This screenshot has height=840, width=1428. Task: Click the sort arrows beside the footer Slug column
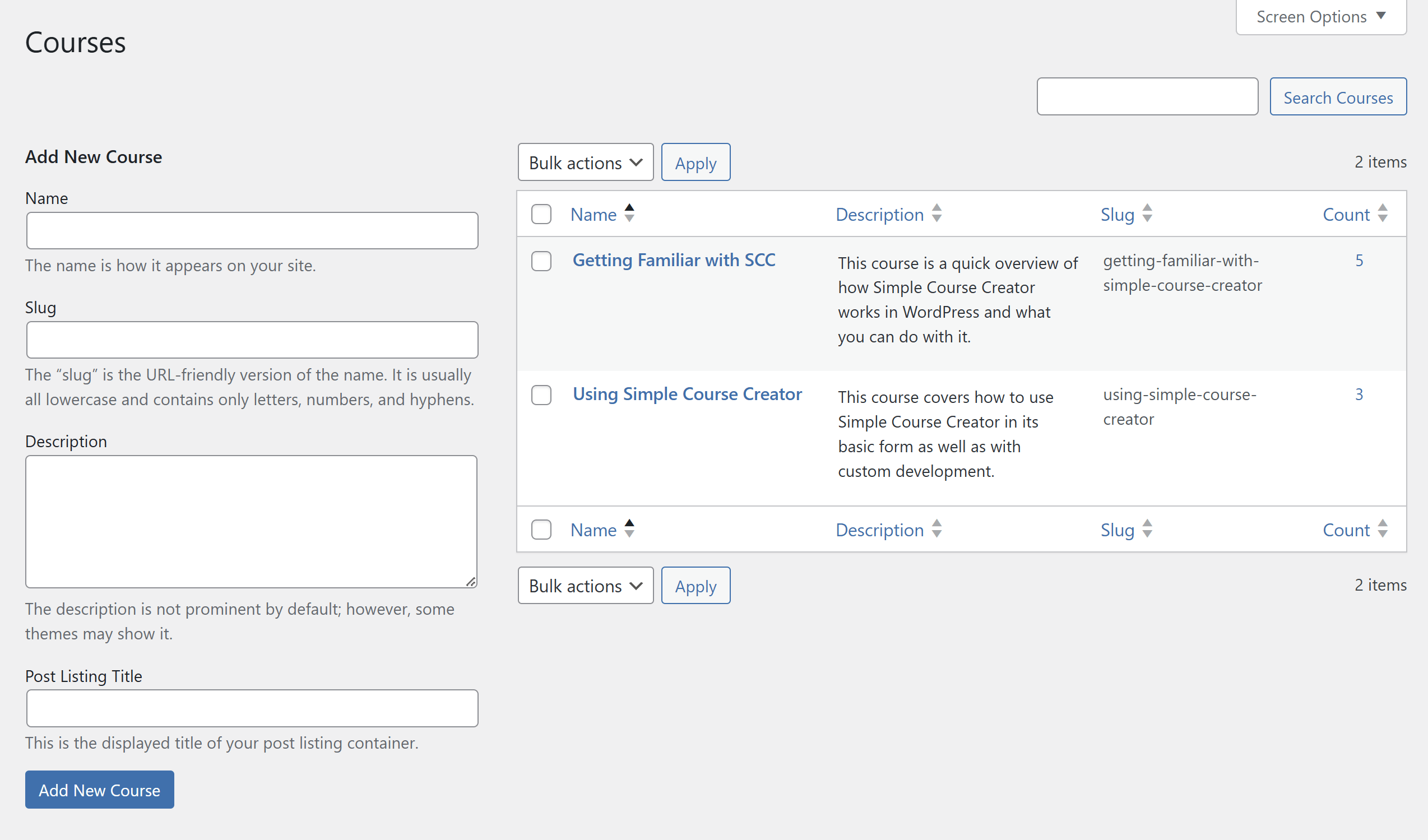click(x=1148, y=528)
